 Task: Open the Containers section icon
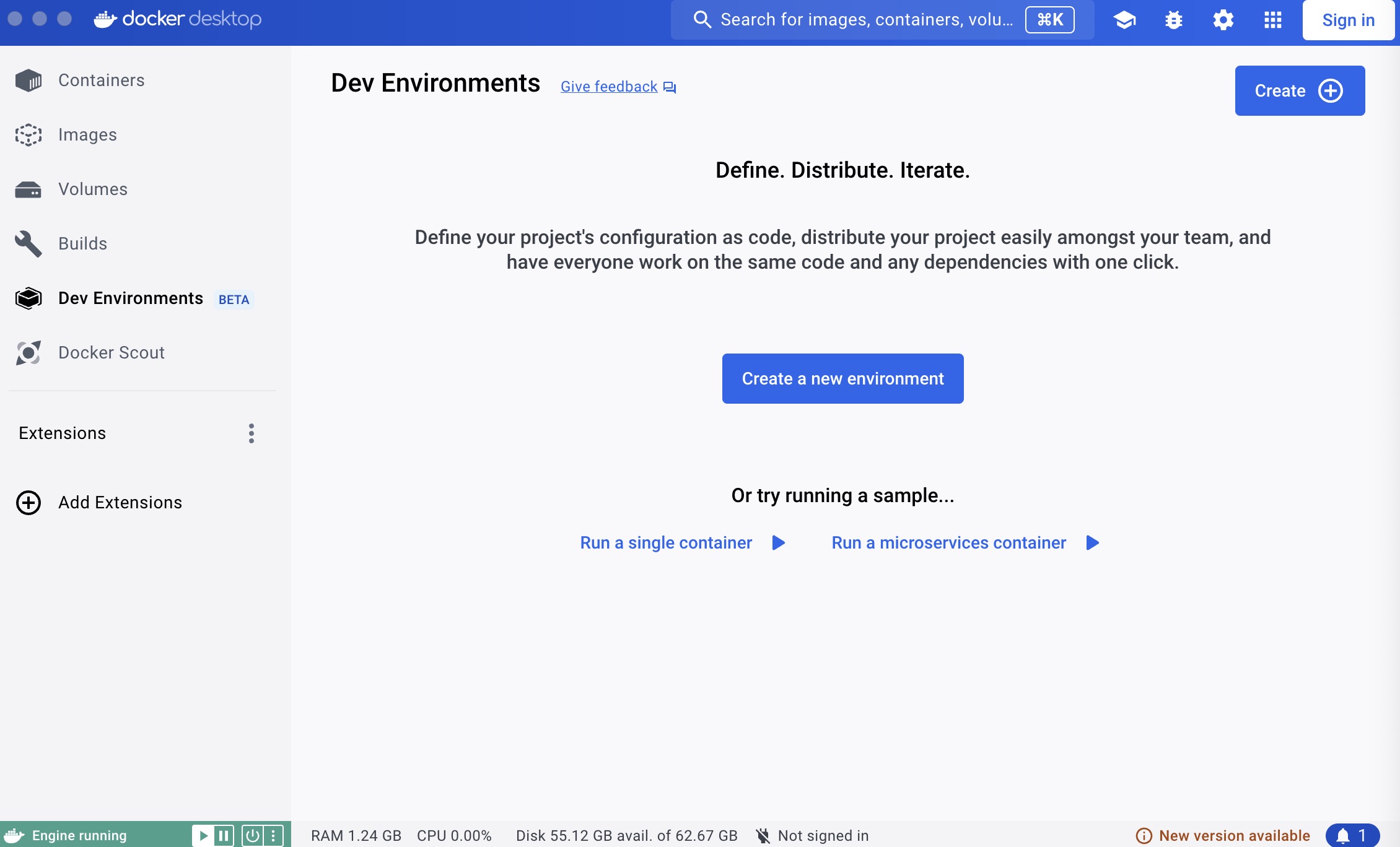pos(28,80)
